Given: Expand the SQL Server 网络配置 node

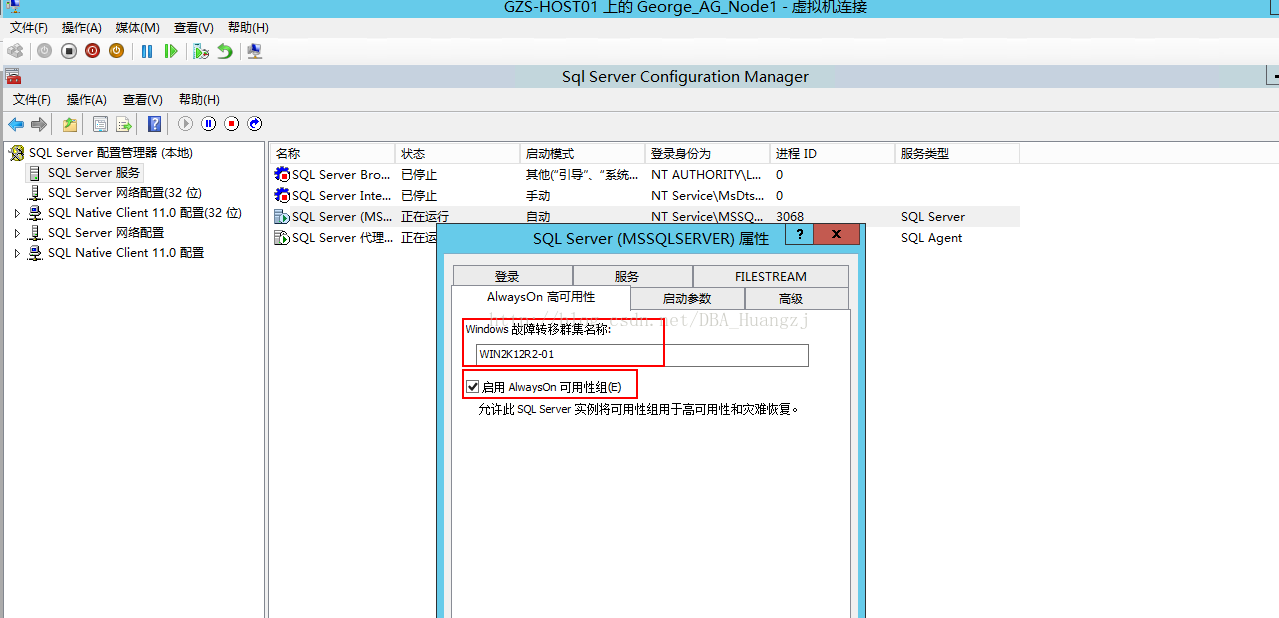Looking at the screenshot, I should 17,233.
